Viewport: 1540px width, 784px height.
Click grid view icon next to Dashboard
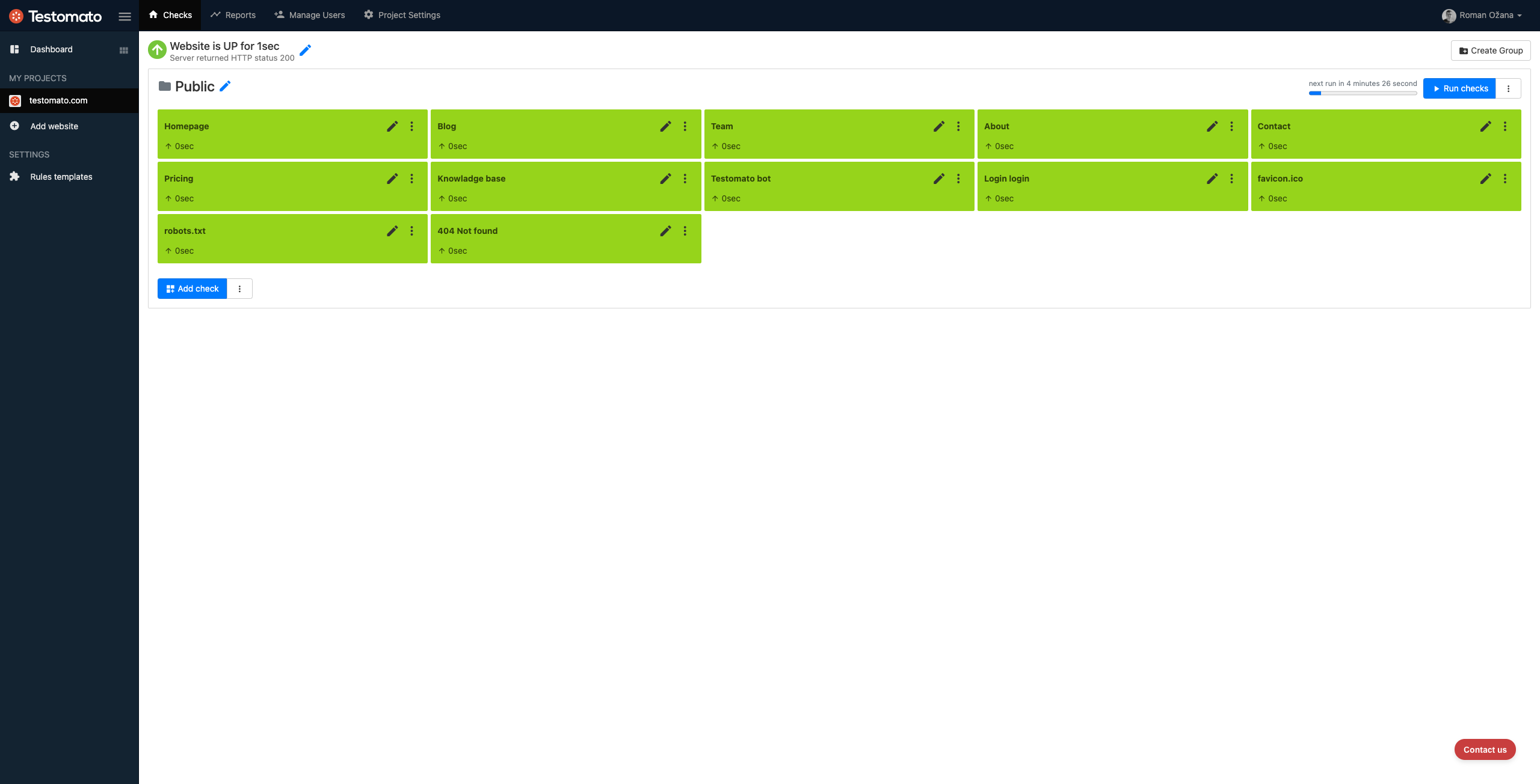(124, 50)
